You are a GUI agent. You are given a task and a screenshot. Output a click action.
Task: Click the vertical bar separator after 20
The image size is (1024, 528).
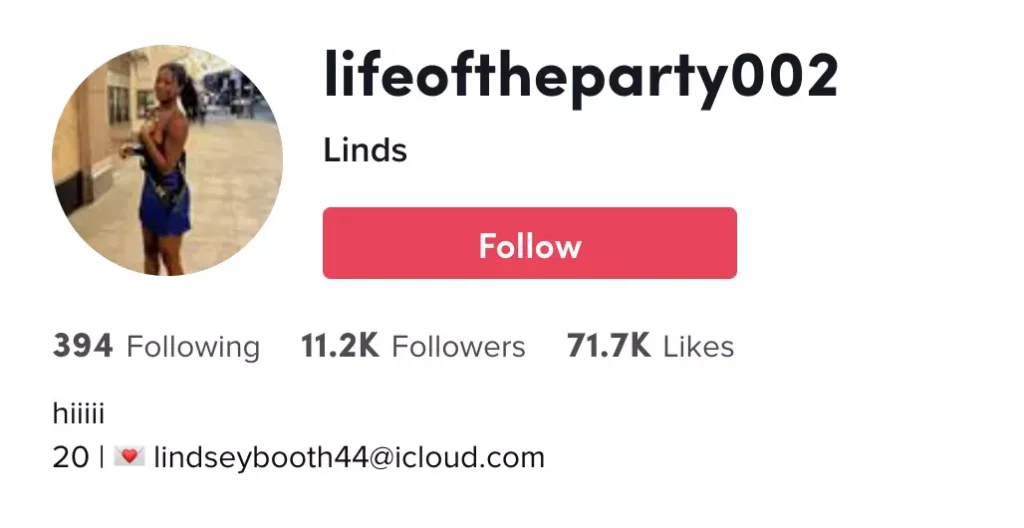click(x=102, y=457)
